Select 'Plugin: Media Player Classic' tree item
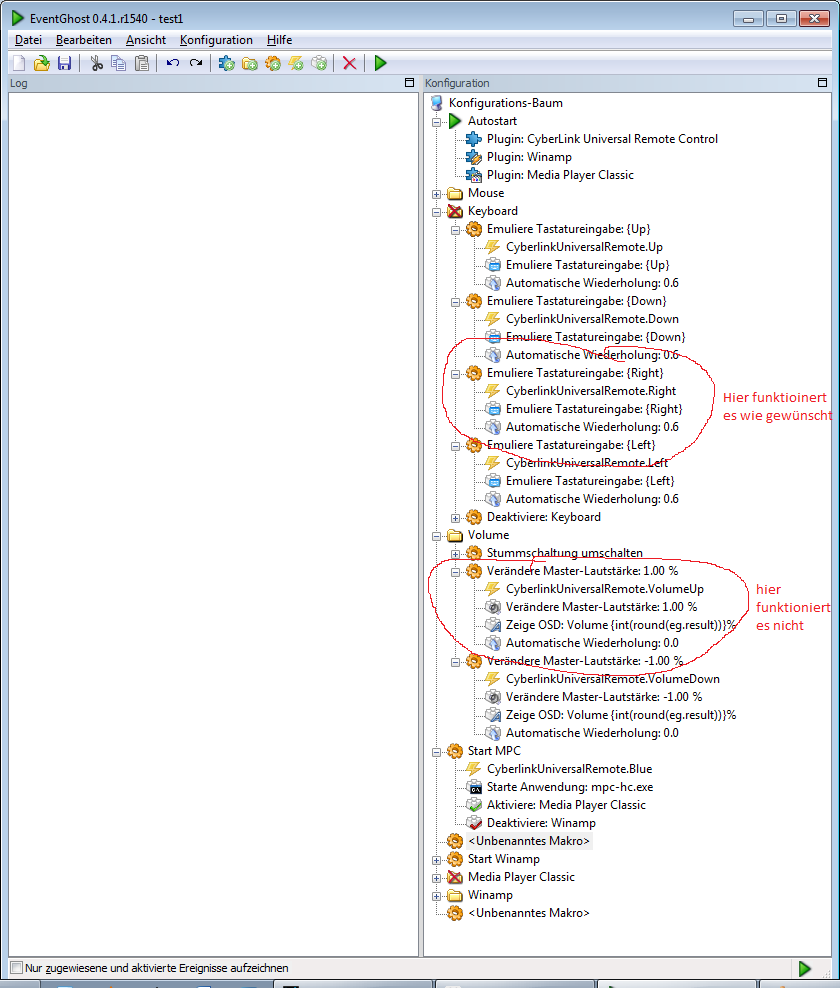The image size is (840, 988). (560, 175)
